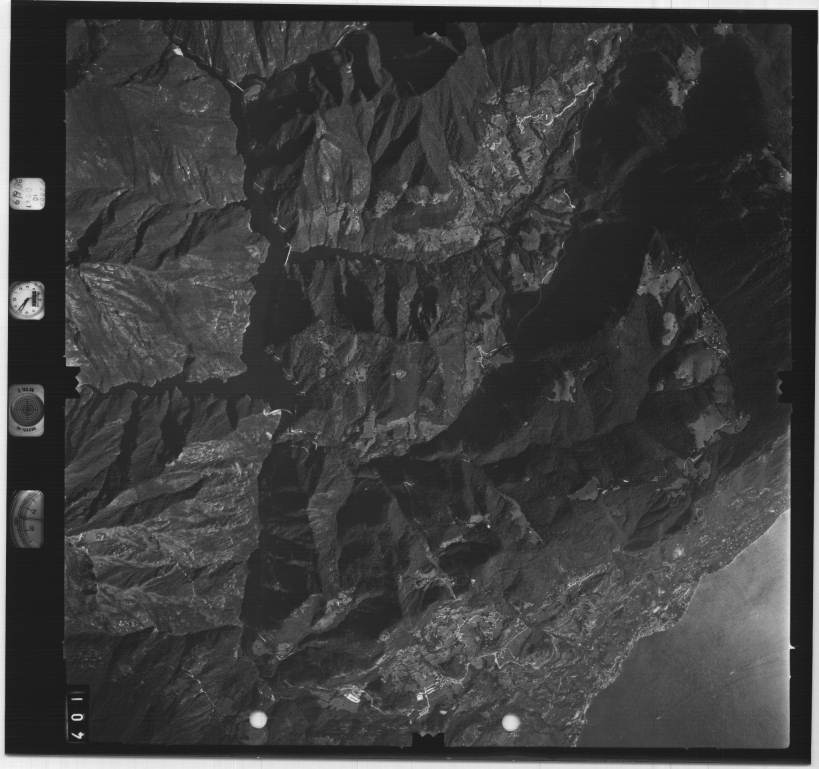This screenshot has width=819, height=769.
Task: Click the dark shadowed valley in upper right
Action: pyautogui.click(x=600, y=270)
